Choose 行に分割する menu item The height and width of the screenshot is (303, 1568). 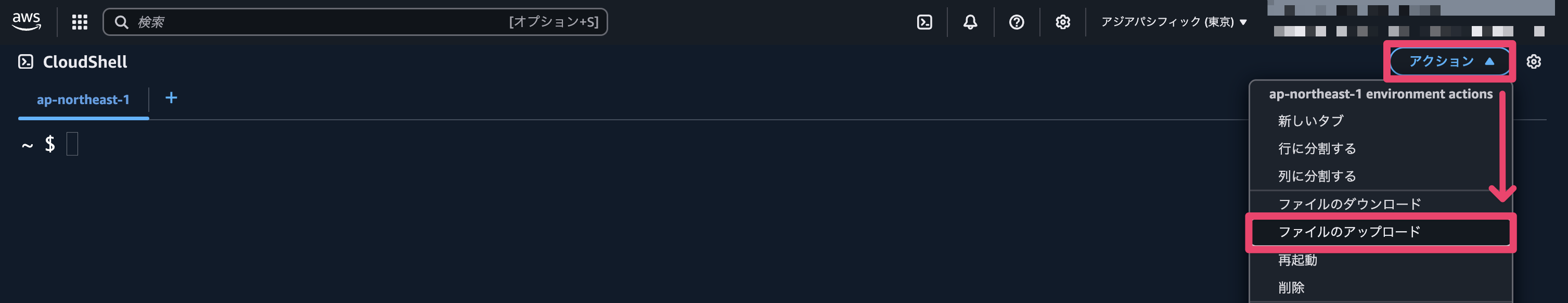coord(1317,148)
